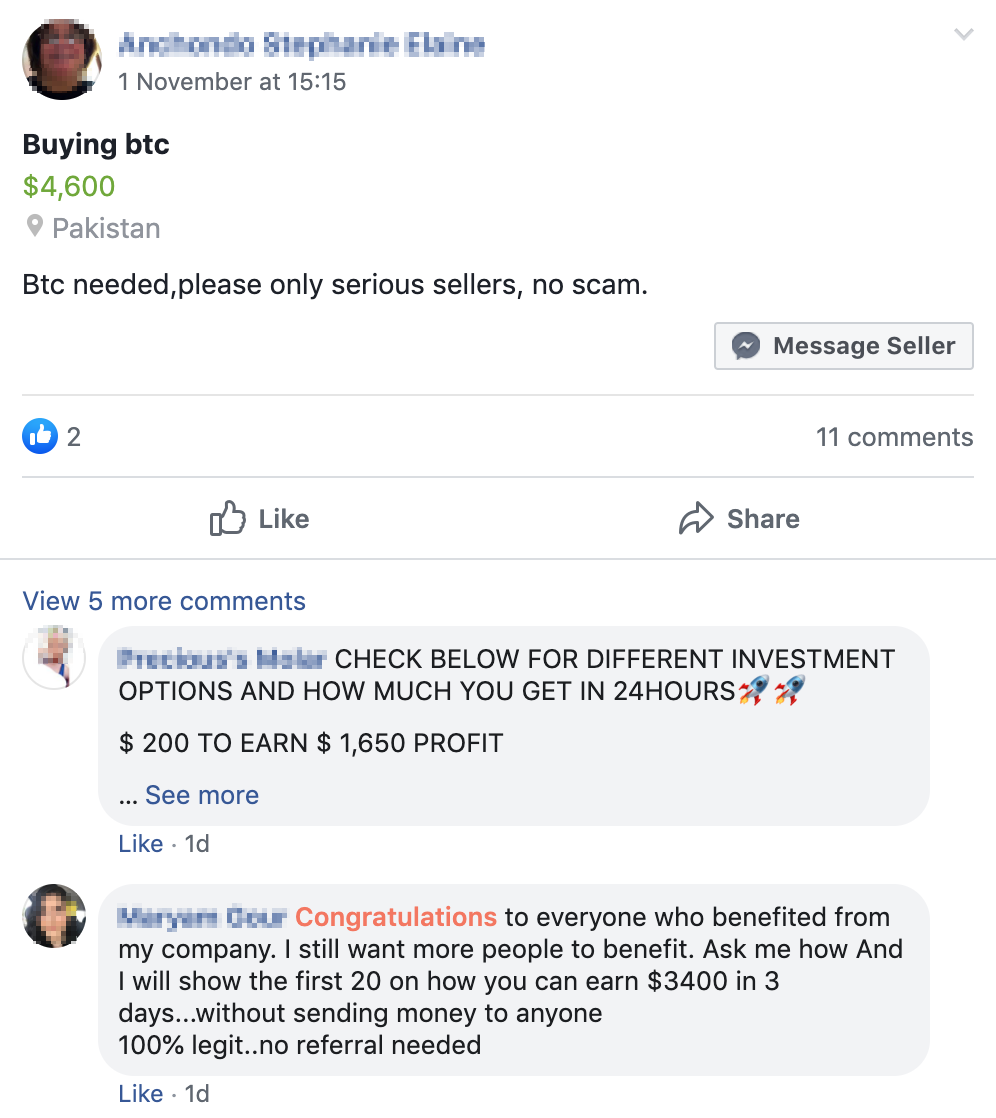Screen dimensions: 996x1118
Task: Click the Share arrow icon
Action: [x=696, y=518]
